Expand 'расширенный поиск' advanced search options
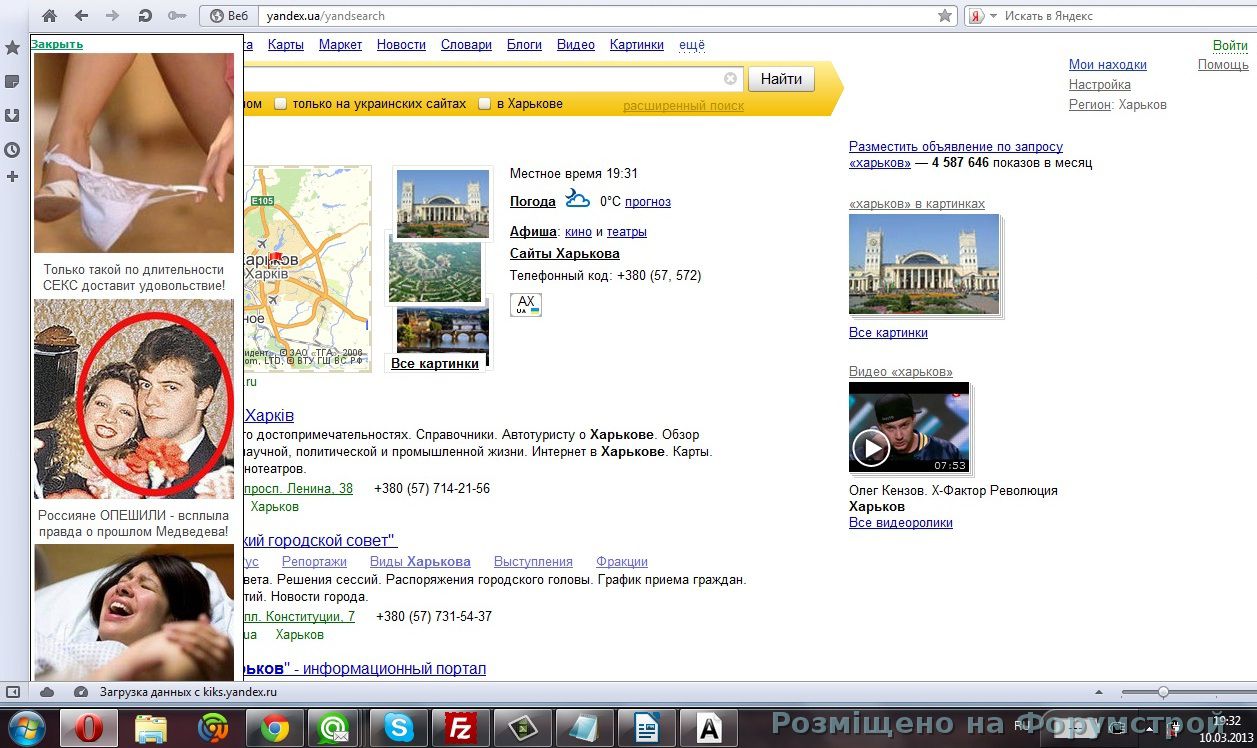 (683, 105)
